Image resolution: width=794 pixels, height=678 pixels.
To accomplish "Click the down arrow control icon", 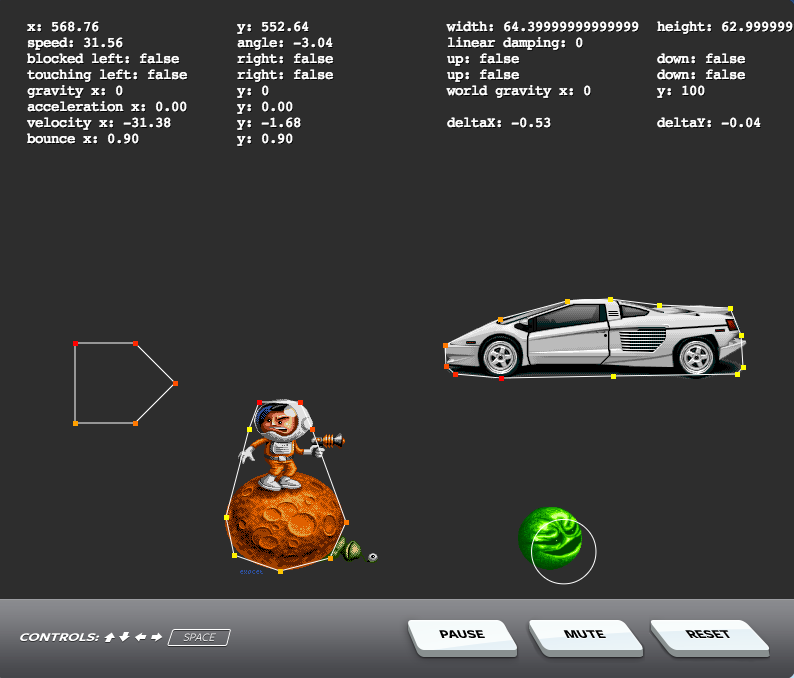I will pos(125,637).
